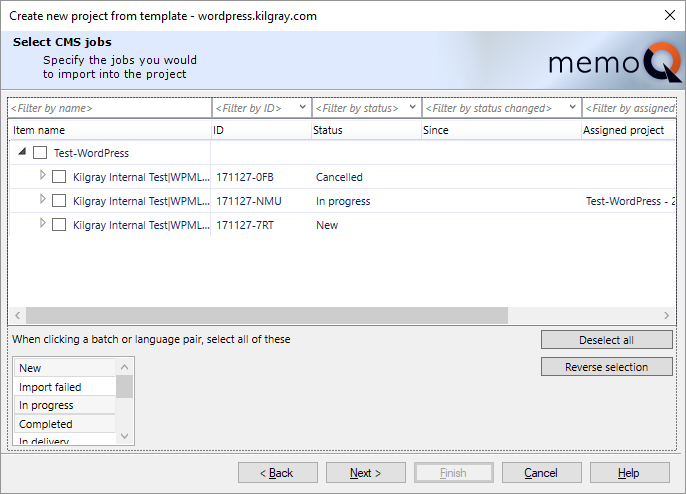Expand the Cancelled job row 171127-0FB
The height and width of the screenshot is (494, 686).
point(42,175)
